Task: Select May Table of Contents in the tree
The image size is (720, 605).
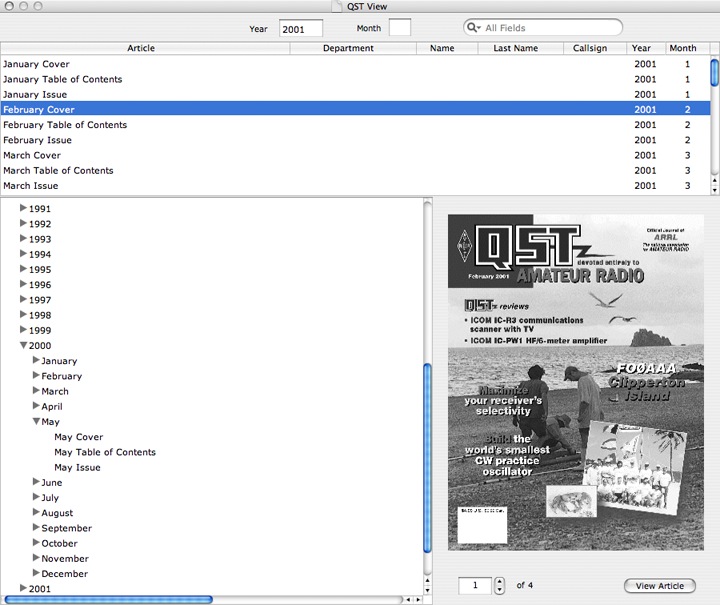Action: (x=105, y=452)
